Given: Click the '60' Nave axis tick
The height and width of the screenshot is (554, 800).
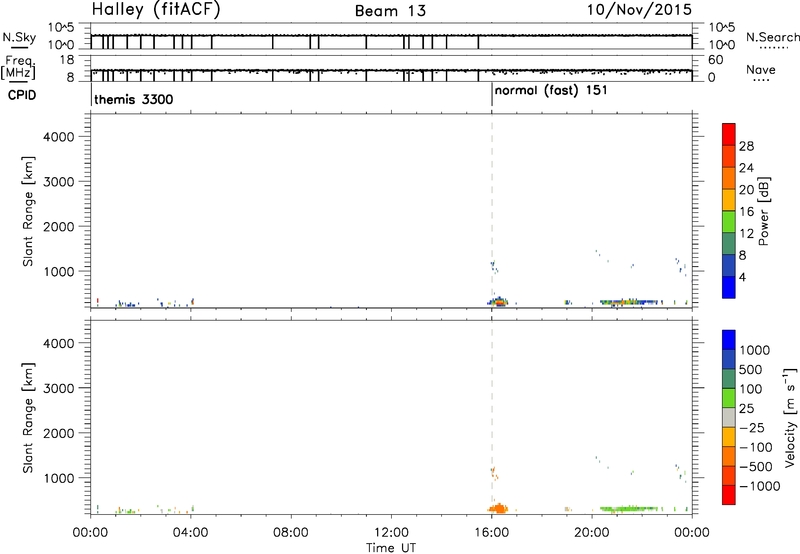Looking at the screenshot, I should tap(716, 60).
